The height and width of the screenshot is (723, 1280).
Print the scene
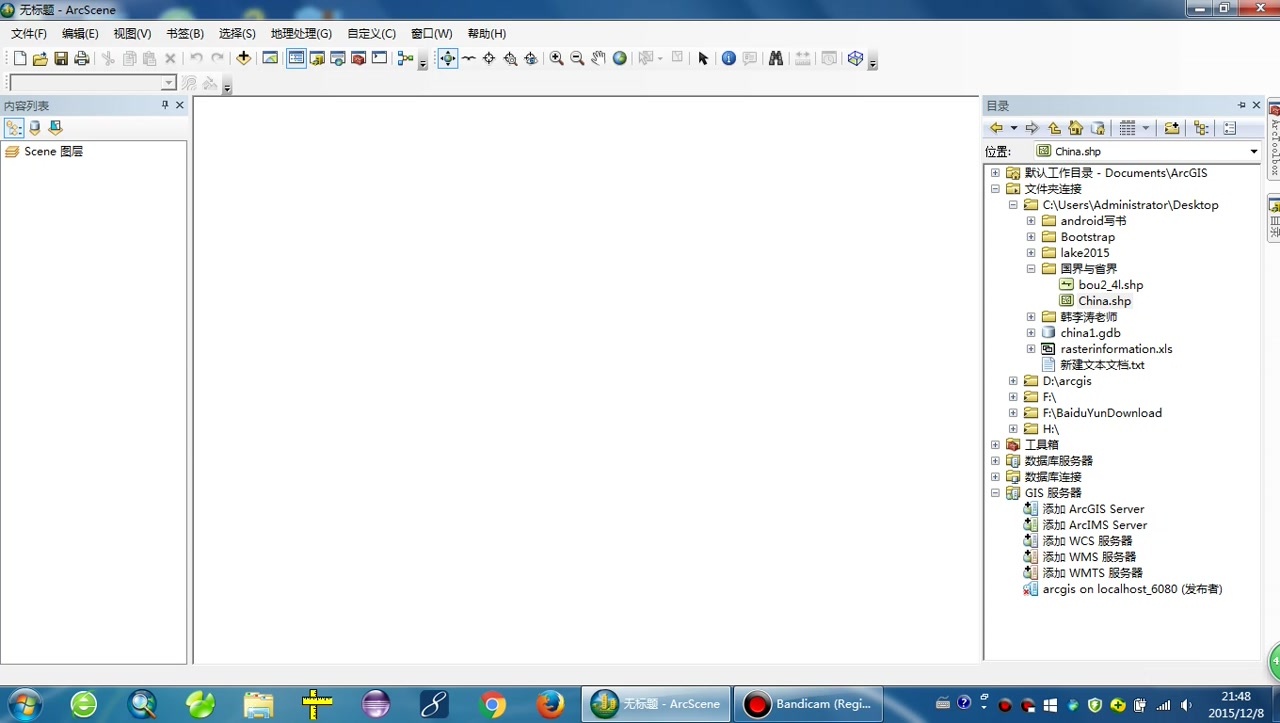(82, 59)
